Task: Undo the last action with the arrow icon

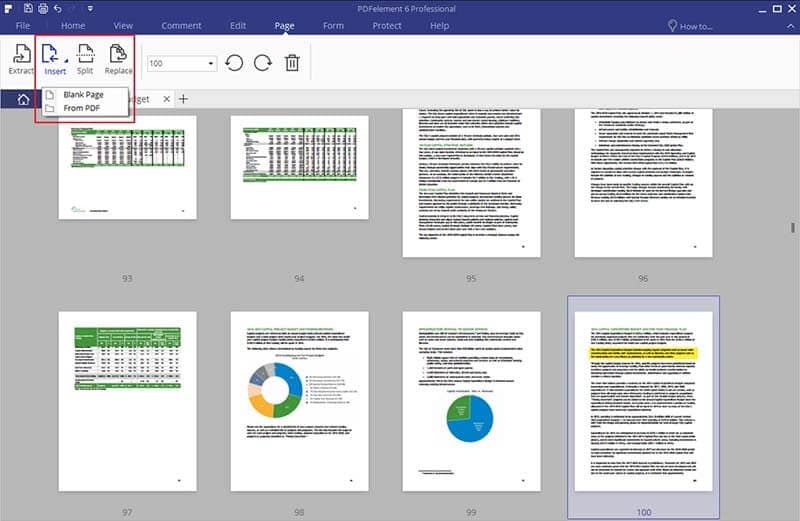Action: coord(58,8)
